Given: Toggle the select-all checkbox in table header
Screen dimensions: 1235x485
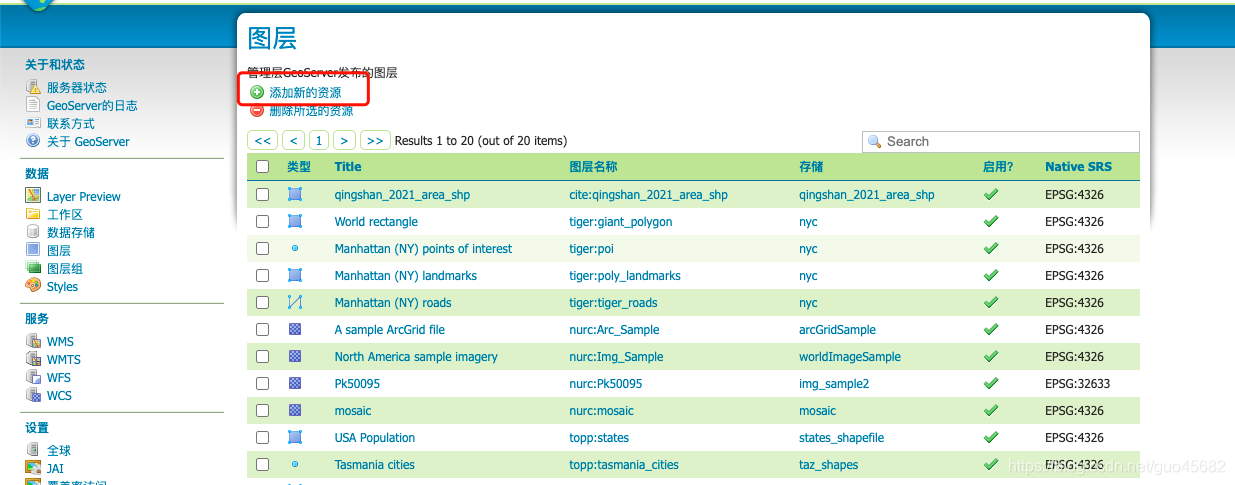Looking at the screenshot, I should (263, 167).
